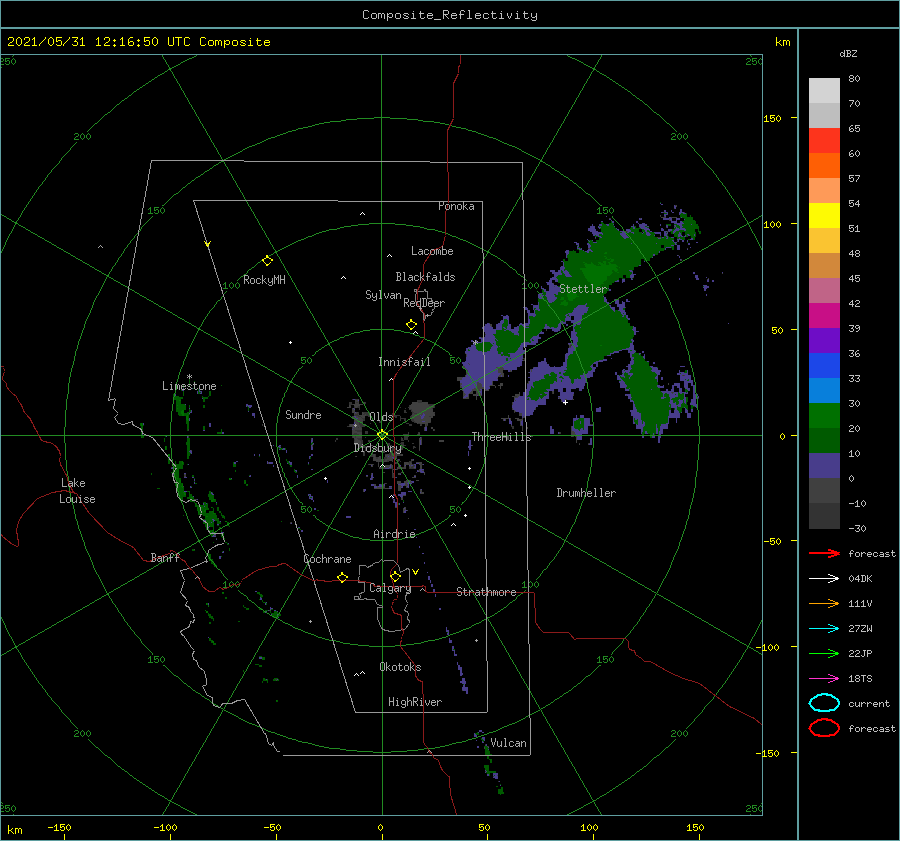Click the Okotoks label
Viewport: 900px width, 841px height.
[x=400, y=667]
